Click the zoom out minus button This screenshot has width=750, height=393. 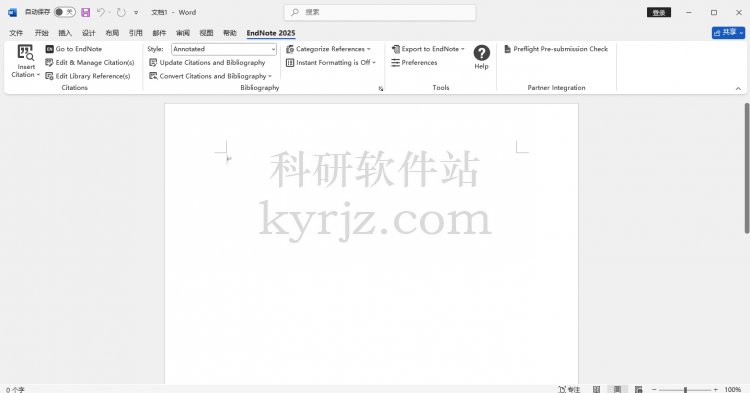point(654,390)
